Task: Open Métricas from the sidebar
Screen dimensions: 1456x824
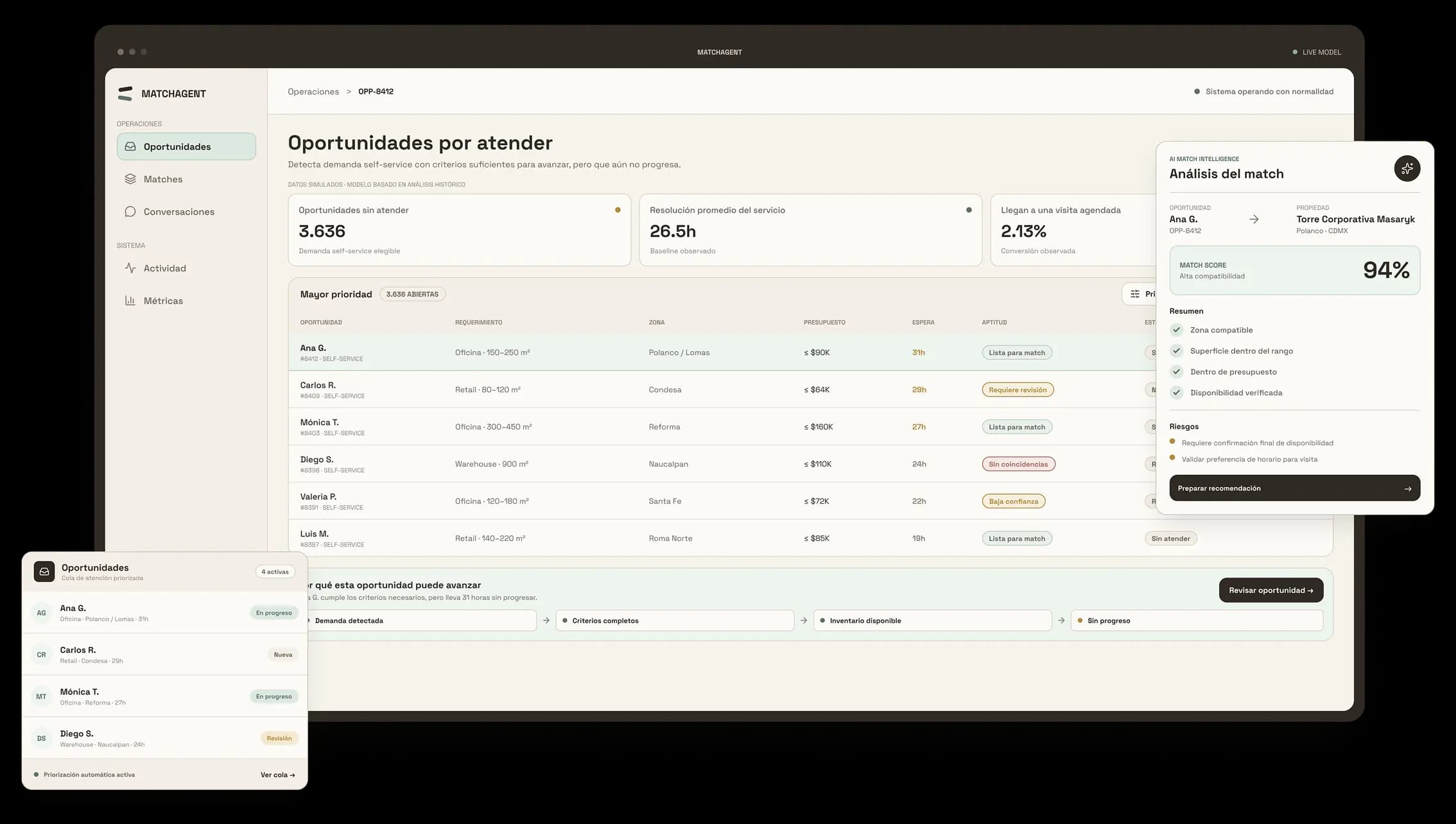Action: [x=186, y=300]
